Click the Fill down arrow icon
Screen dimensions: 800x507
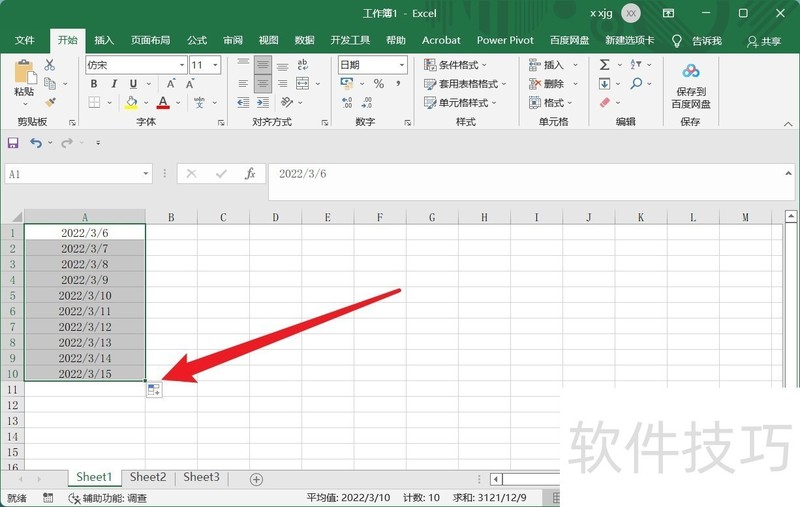pyautogui.click(x=605, y=84)
